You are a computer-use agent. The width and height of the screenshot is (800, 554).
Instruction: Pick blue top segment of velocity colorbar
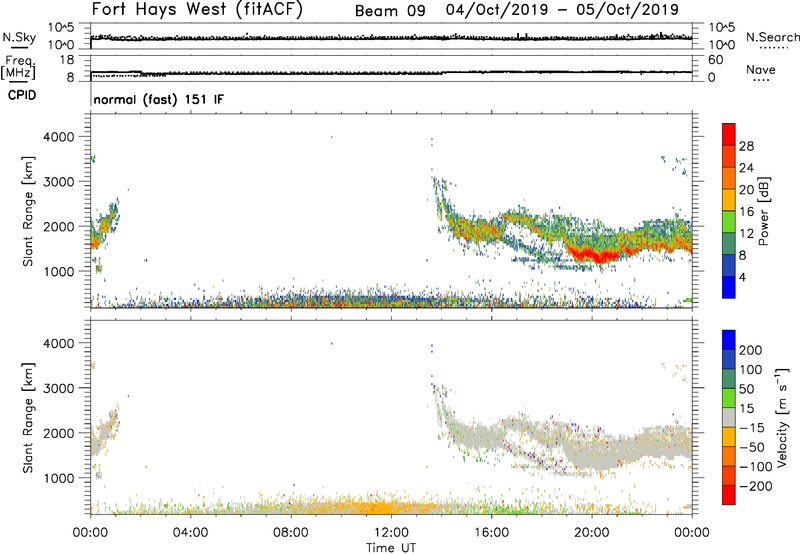pos(729,340)
